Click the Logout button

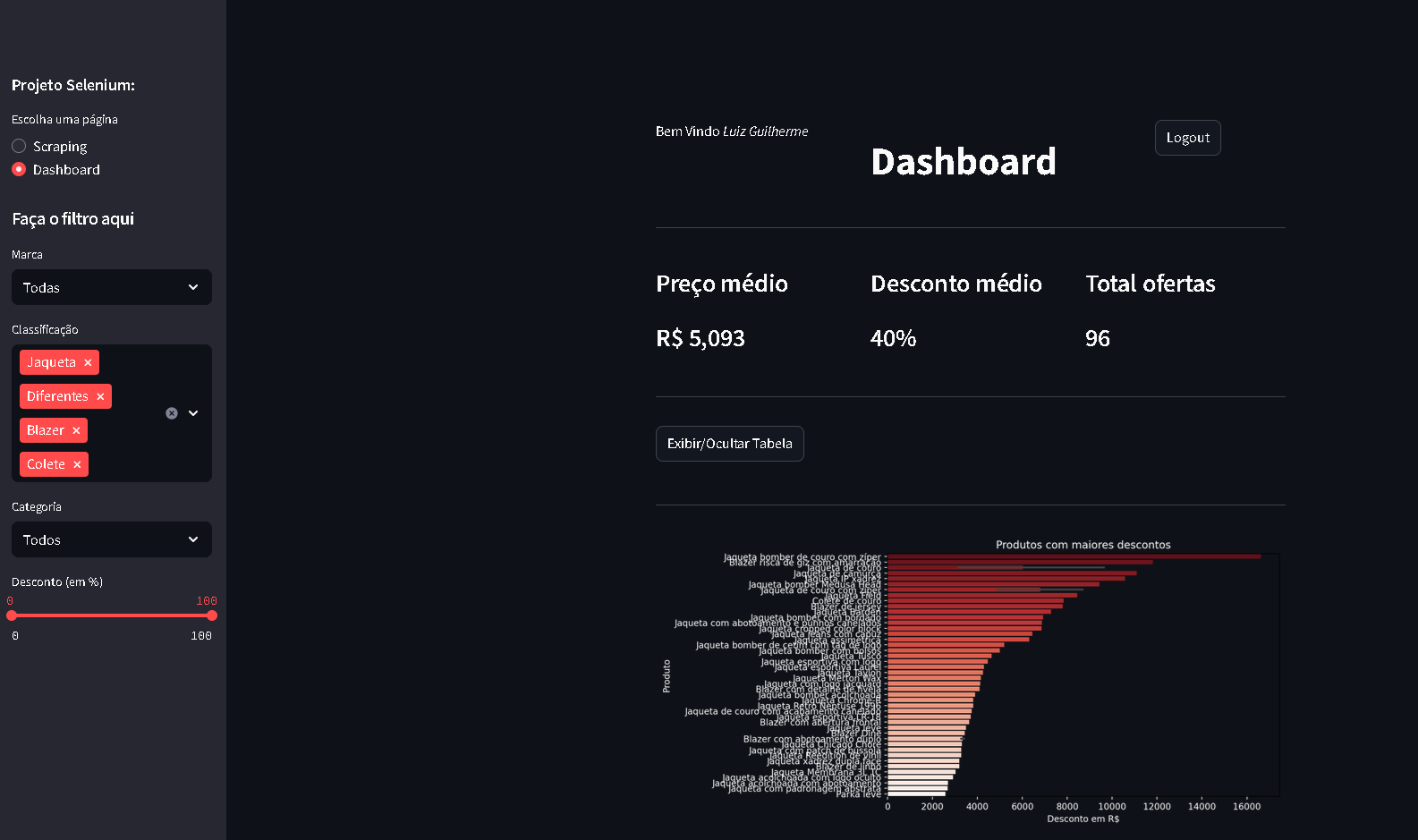(1187, 138)
